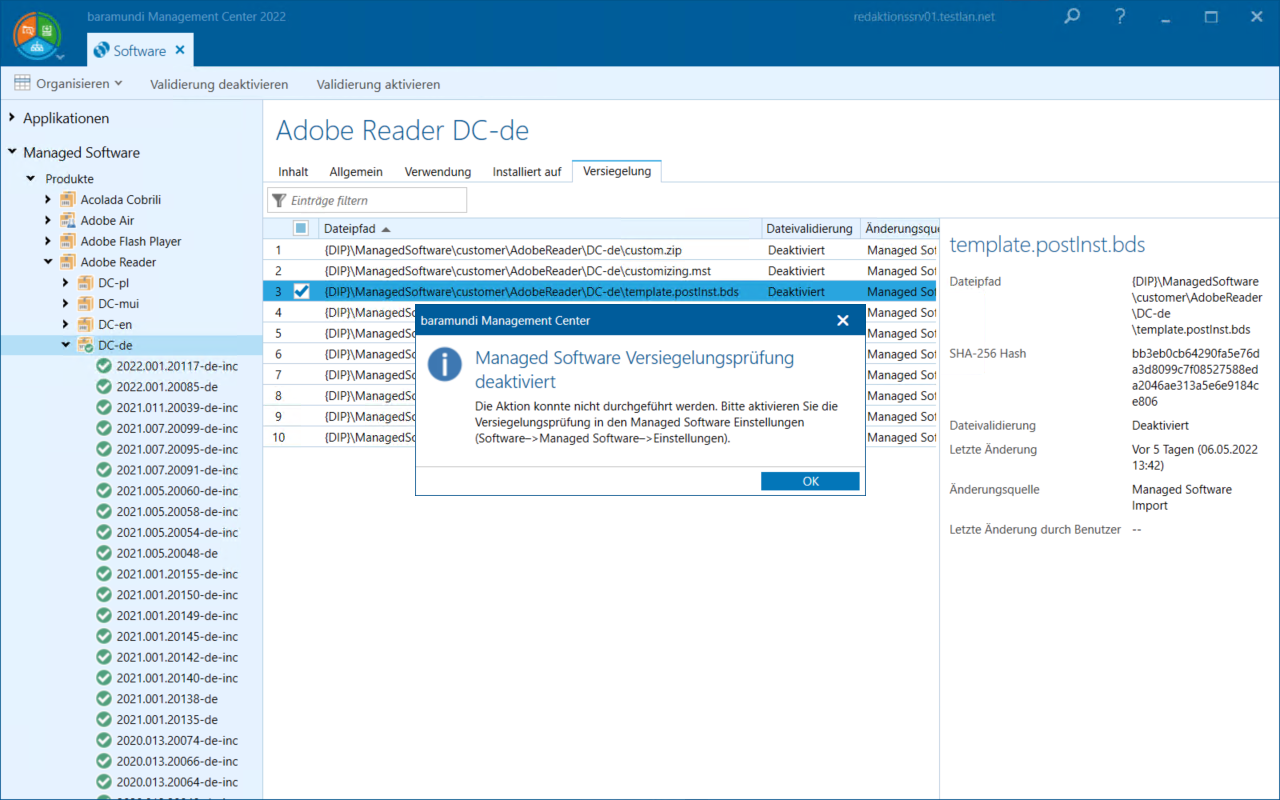Click the baramundi logo menu icon
This screenshot has height=800, width=1280.
(37, 33)
